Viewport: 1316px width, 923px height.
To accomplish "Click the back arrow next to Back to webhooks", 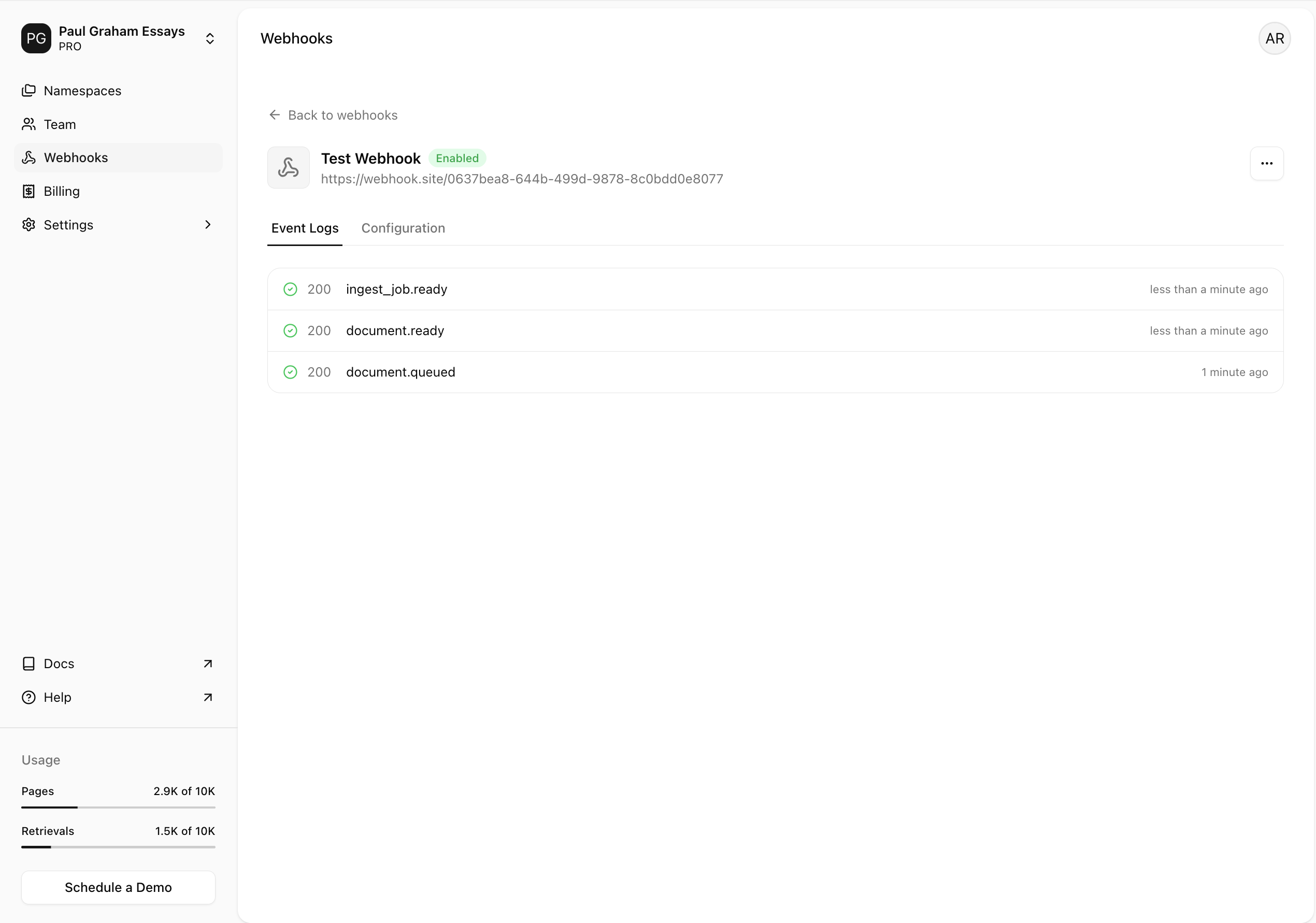I will (x=274, y=114).
